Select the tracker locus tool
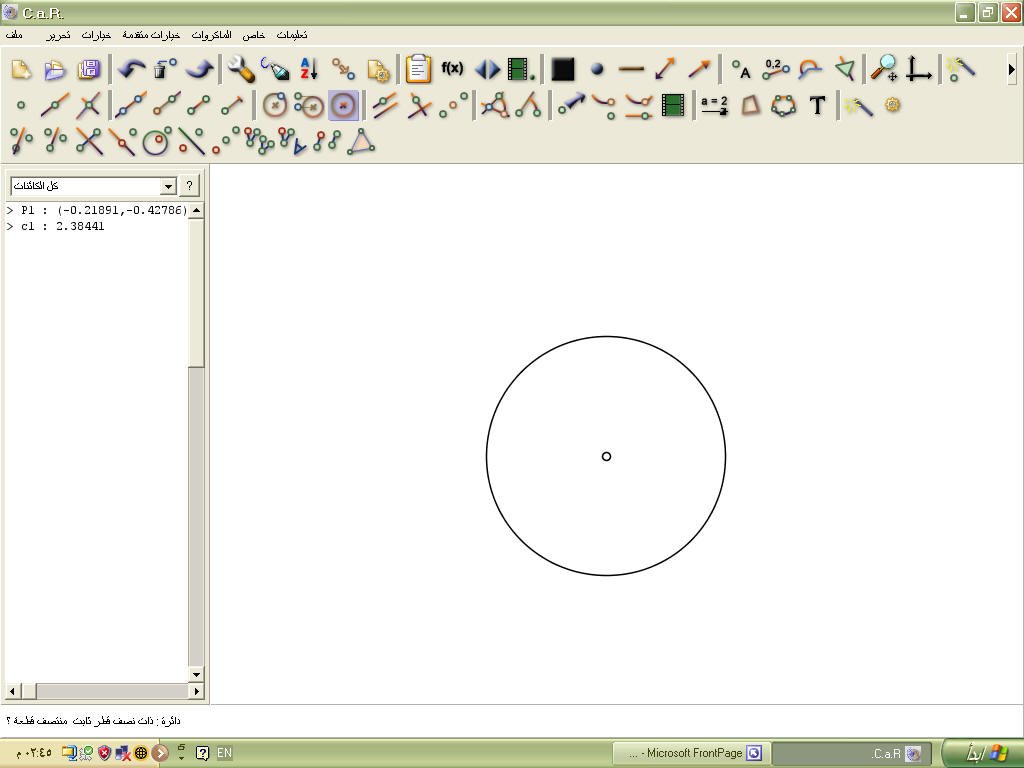The width and height of the screenshot is (1024, 768). click(605, 106)
